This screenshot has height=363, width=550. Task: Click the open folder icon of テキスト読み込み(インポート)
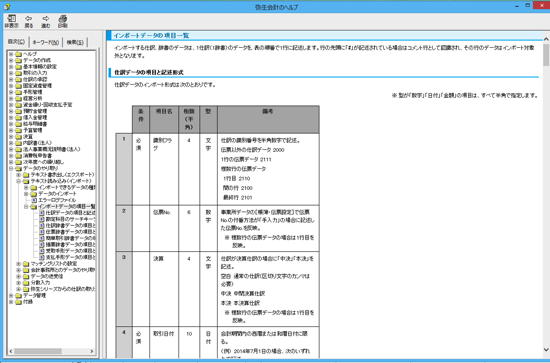click(x=26, y=181)
